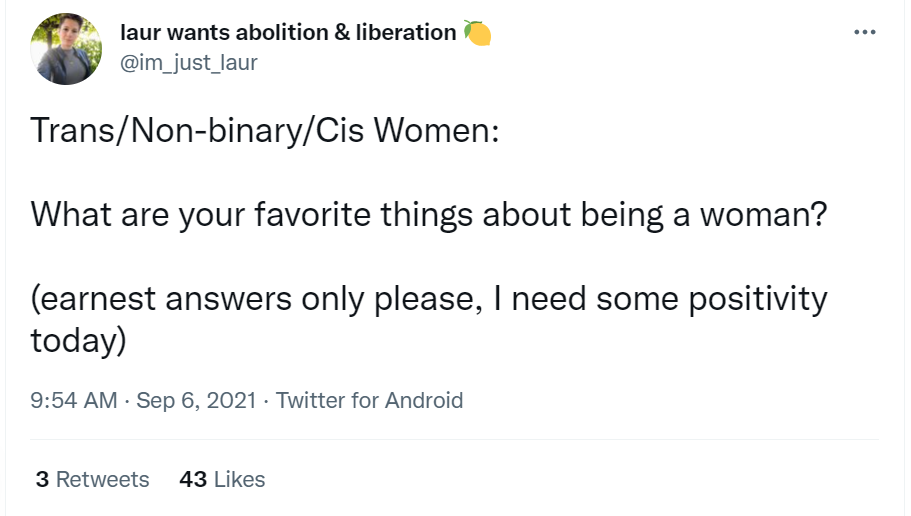Open the profile of laur wants abolition & liberation
This screenshot has height=516, width=911.
click(x=288, y=32)
